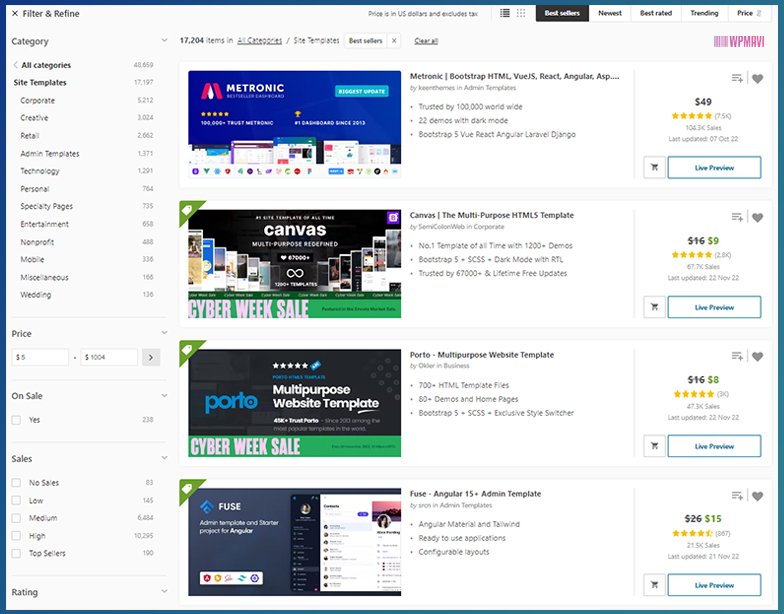This screenshot has width=784, height=614.
Task: Open the Metronic template title link
Action: point(514,76)
